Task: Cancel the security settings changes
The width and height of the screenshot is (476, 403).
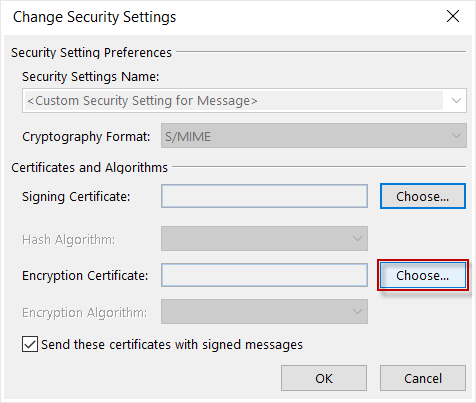Action: (x=423, y=378)
